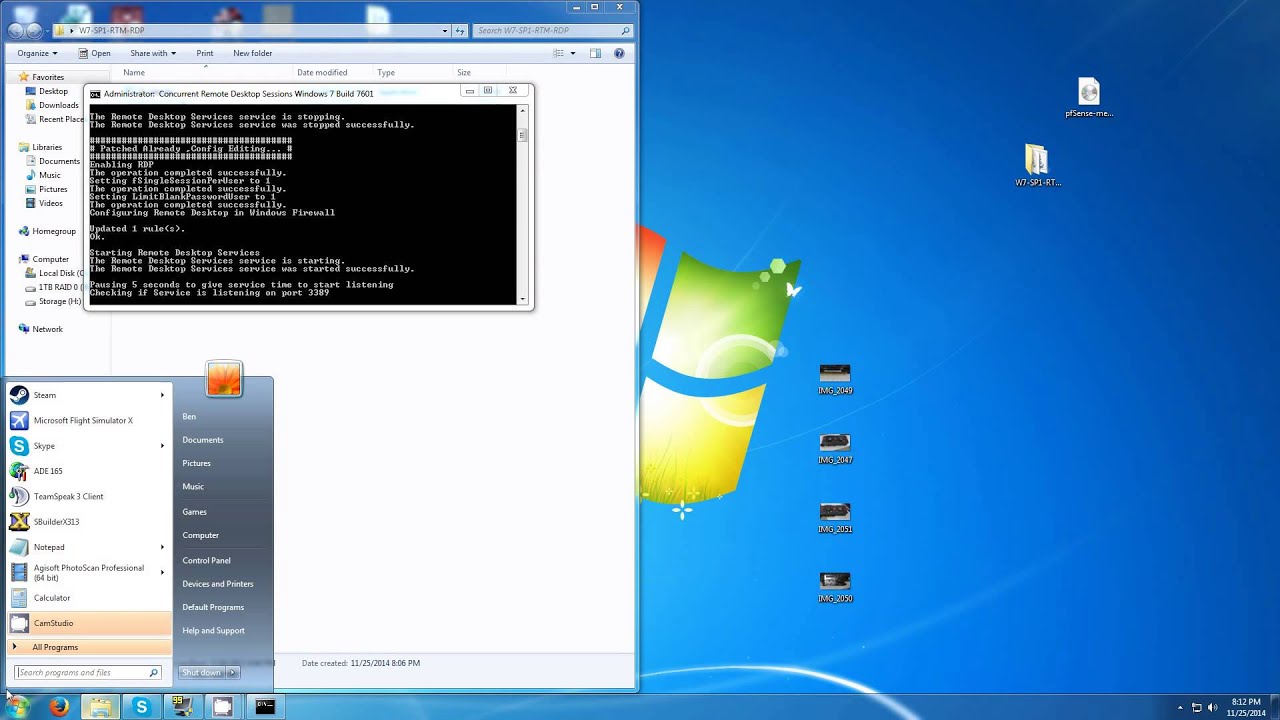
Task: Click the Shut down button
Action: [x=202, y=672]
